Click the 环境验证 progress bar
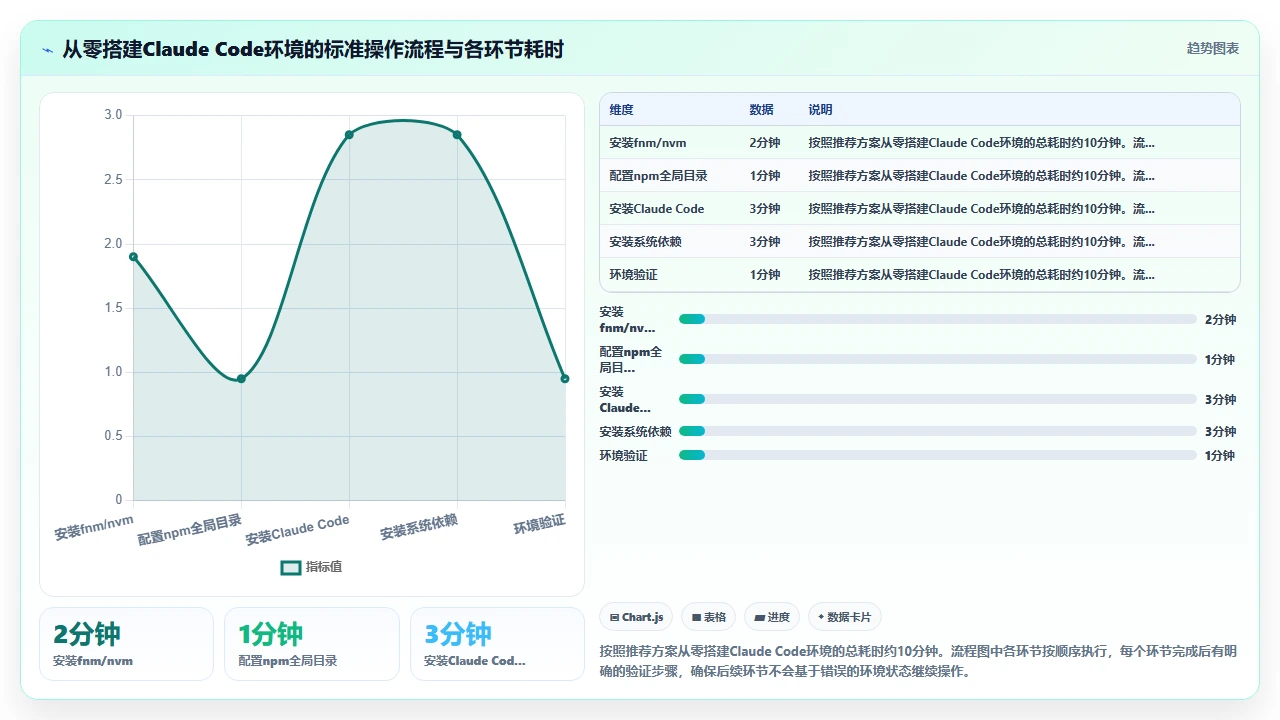1280x720 pixels. pos(938,455)
